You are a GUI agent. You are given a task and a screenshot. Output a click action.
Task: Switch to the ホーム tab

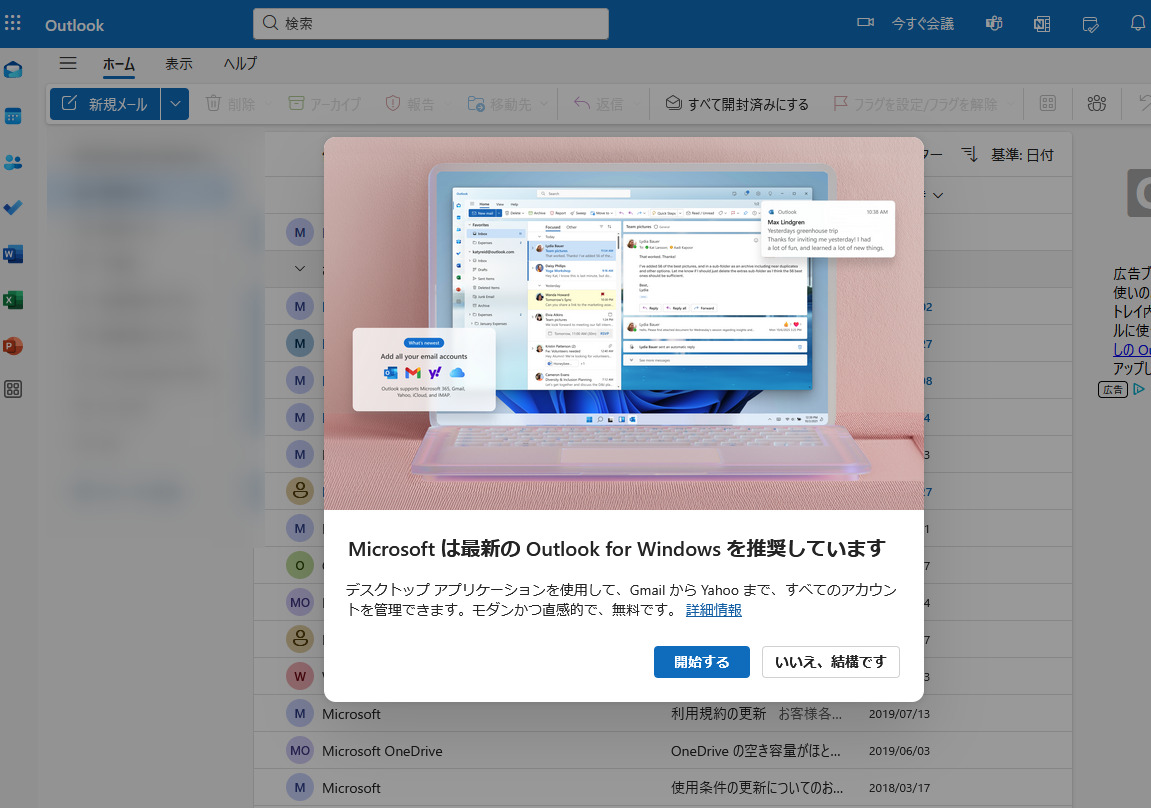(118, 64)
